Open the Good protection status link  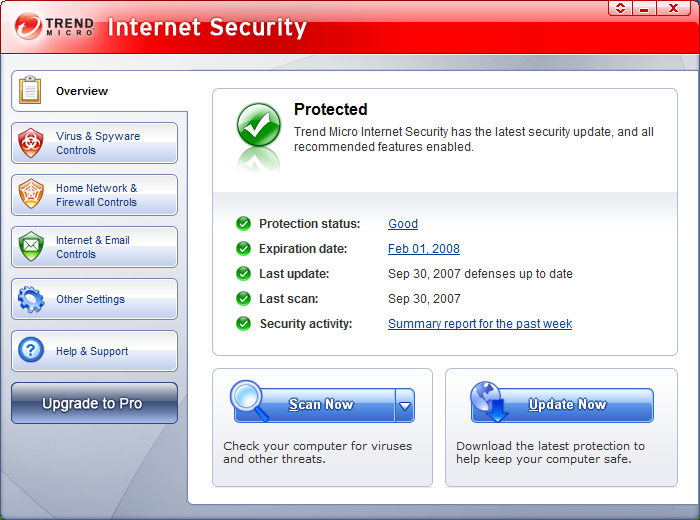click(x=403, y=224)
